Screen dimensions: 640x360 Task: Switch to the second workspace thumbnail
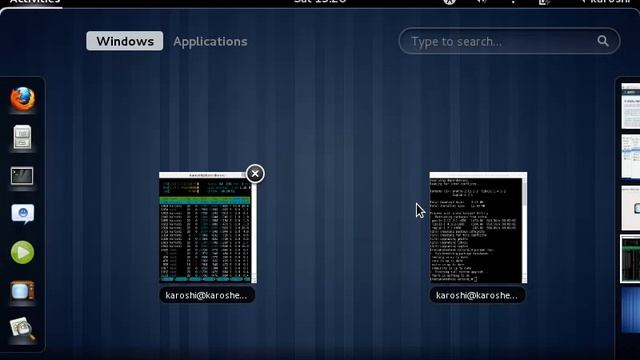[x=631, y=157]
